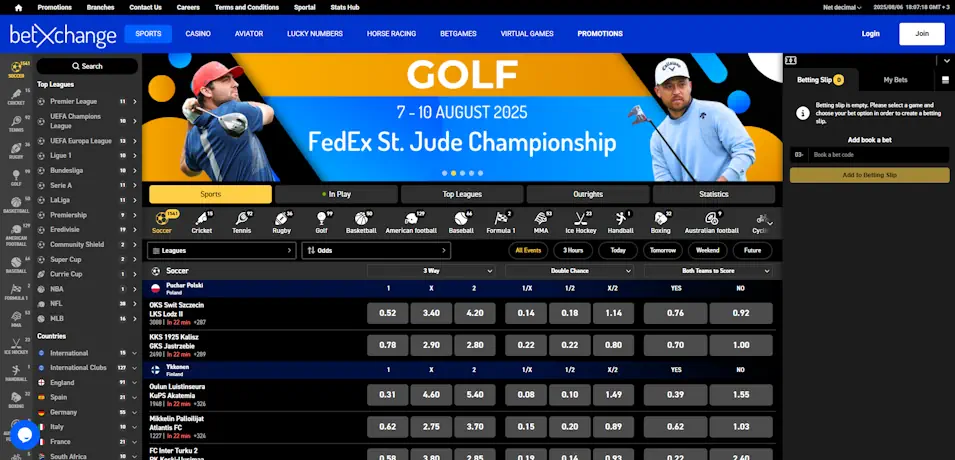Go to last banner carousel dot
The image size is (955, 460).
coord(481,173)
